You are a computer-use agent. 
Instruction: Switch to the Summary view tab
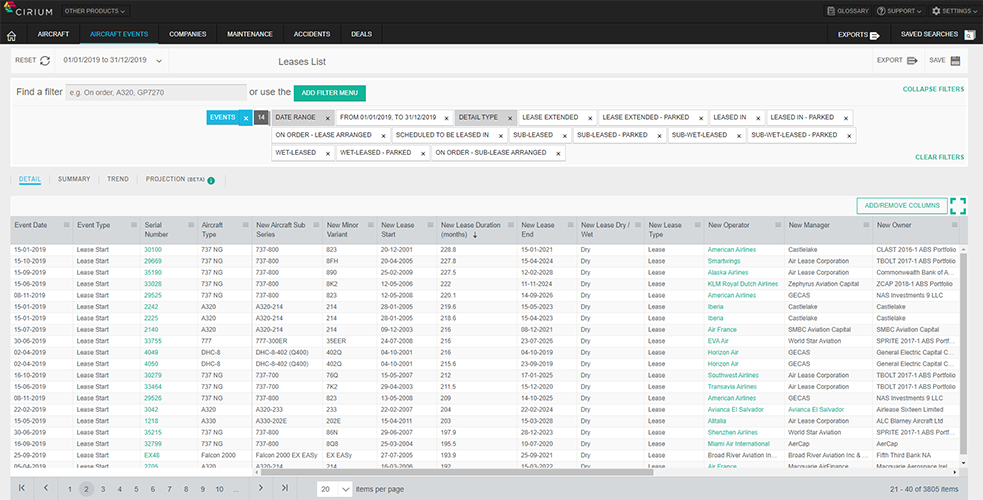[74, 179]
